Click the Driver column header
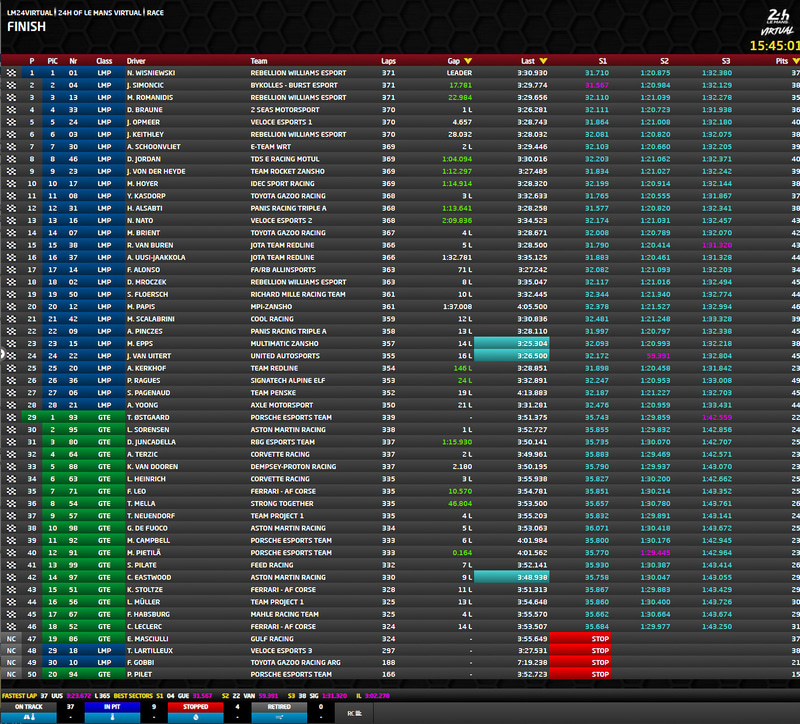Viewport: 800px width, 724px height. tap(136, 61)
